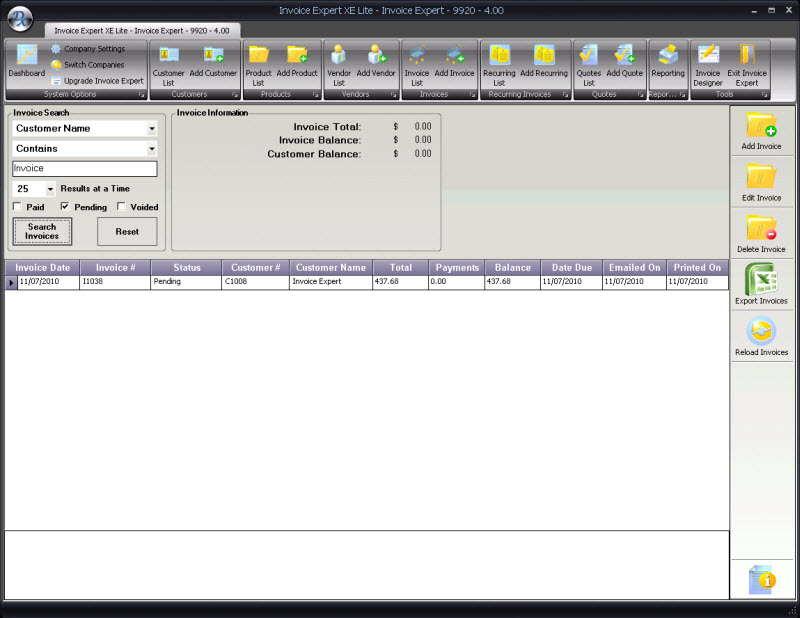Click Exit Invoice Expert icon
Viewport: 800px width, 618px height.
coord(747,66)
